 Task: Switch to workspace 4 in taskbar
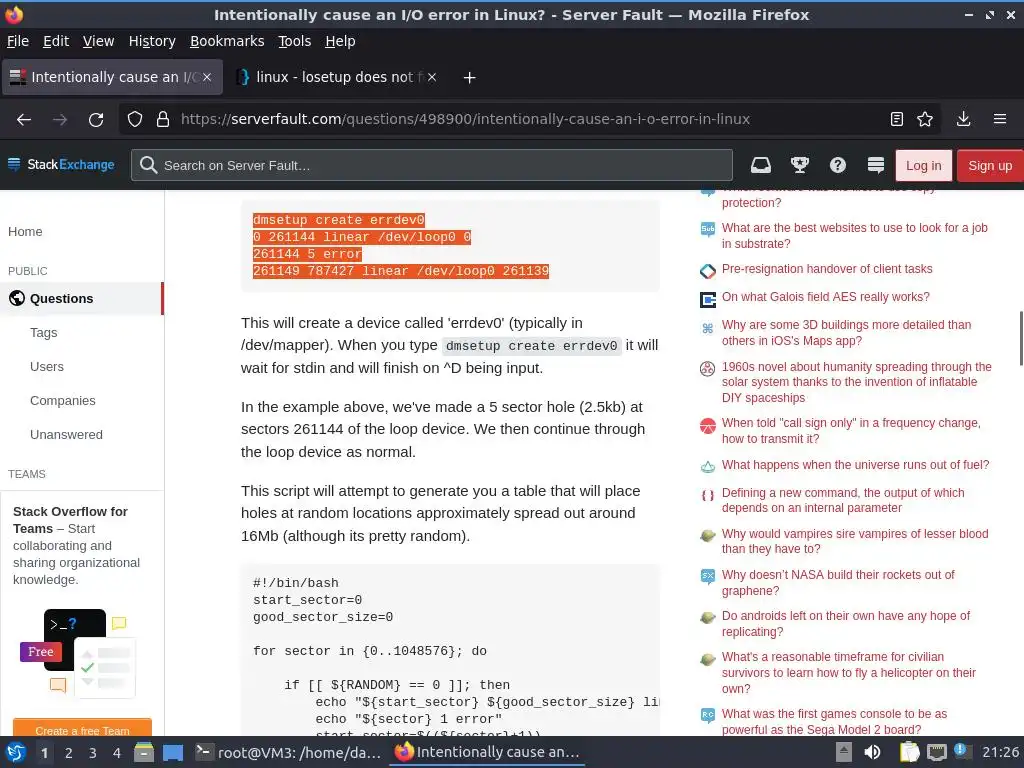click(x=117, y=753)
